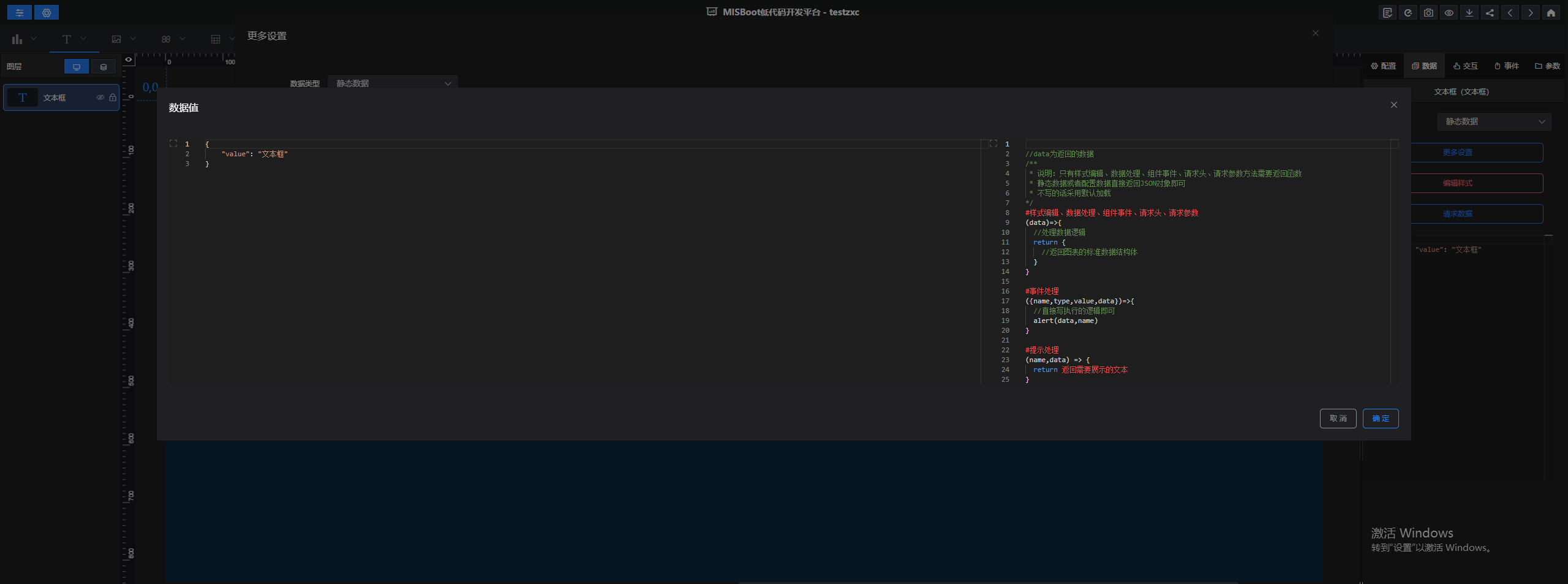The height and width of the screenshot is (584, 1568).
Task: Select the 文本框 layer row
Action: tap(61, 97)
